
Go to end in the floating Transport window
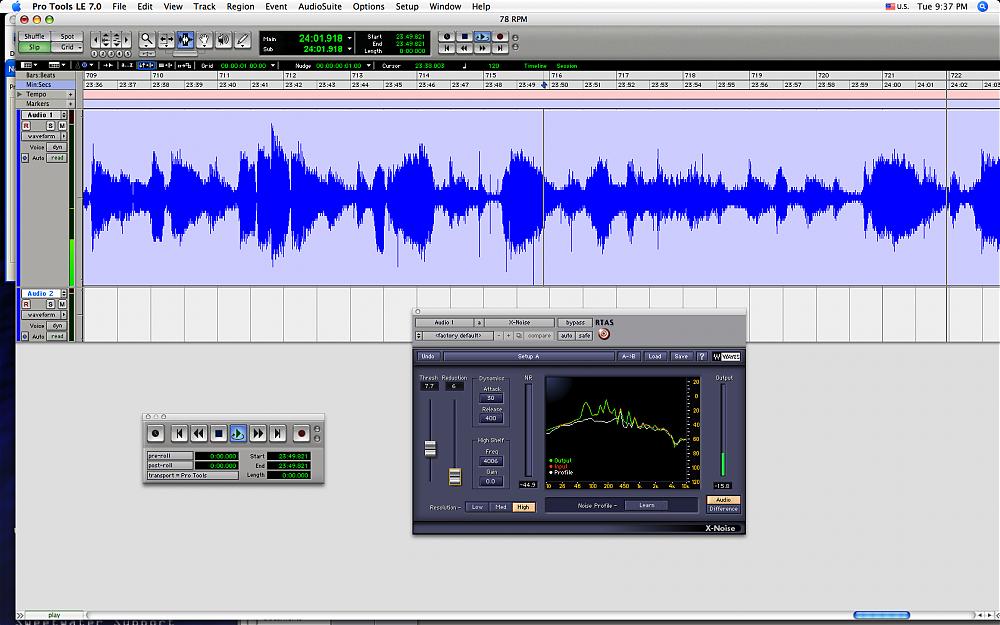point(277,434)
